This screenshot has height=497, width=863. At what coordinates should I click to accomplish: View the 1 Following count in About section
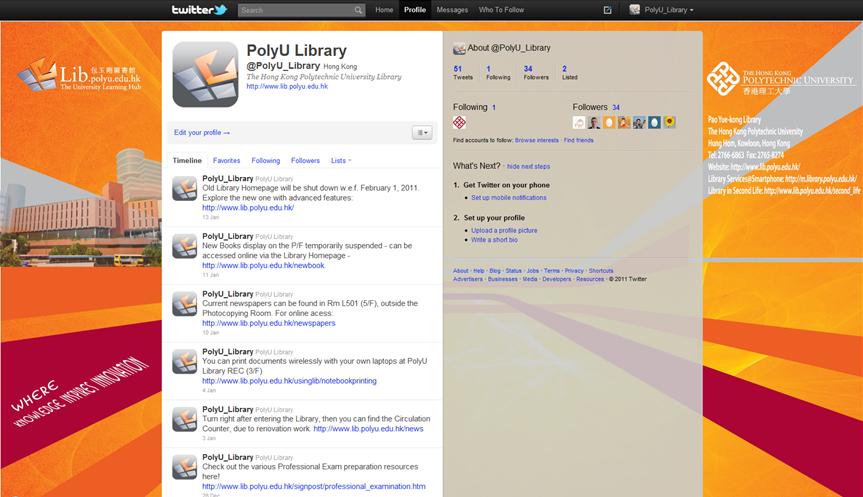pos(498,73)
